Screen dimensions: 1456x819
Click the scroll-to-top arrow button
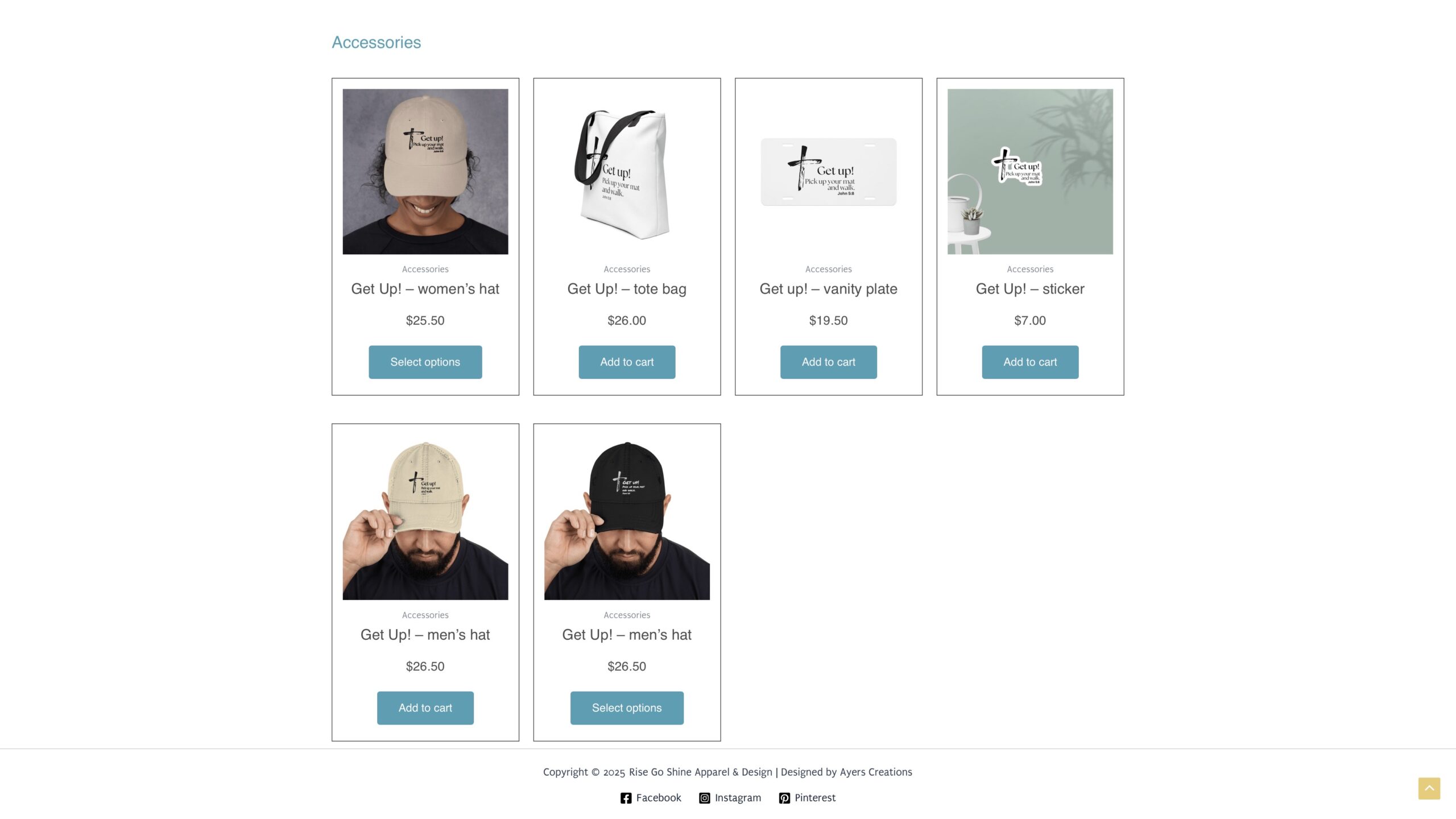(1429, 788)
